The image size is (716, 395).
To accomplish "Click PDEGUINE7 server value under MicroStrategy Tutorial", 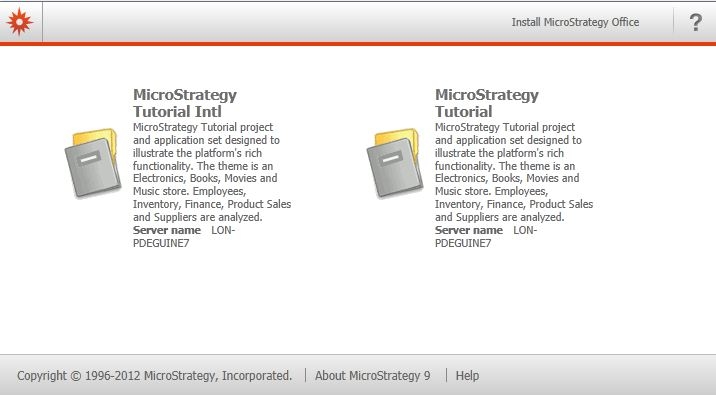I will click(463, 243).
